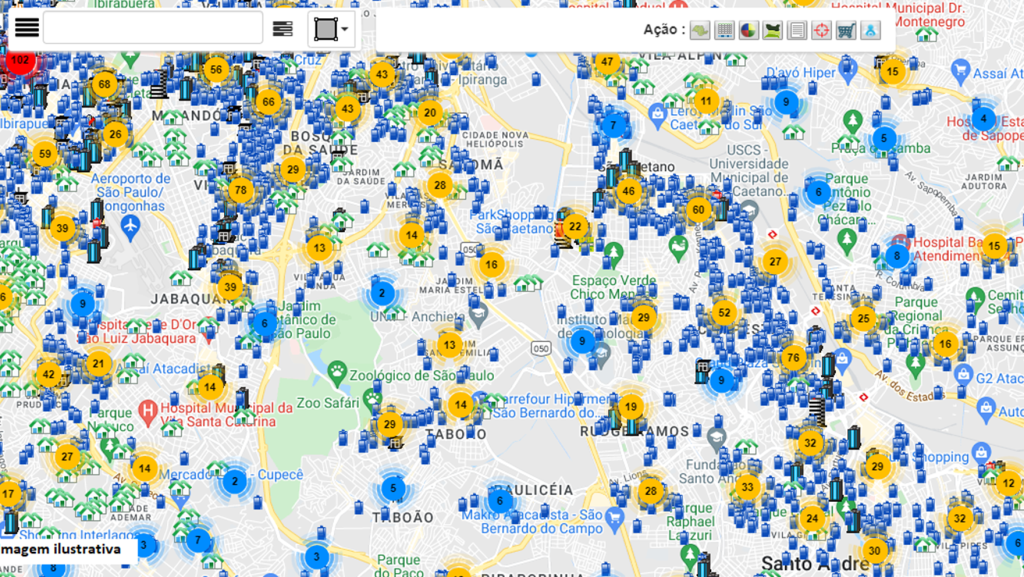1024x577 pixels.
Task: Click the empty search input field
Action: coord(152,28)
